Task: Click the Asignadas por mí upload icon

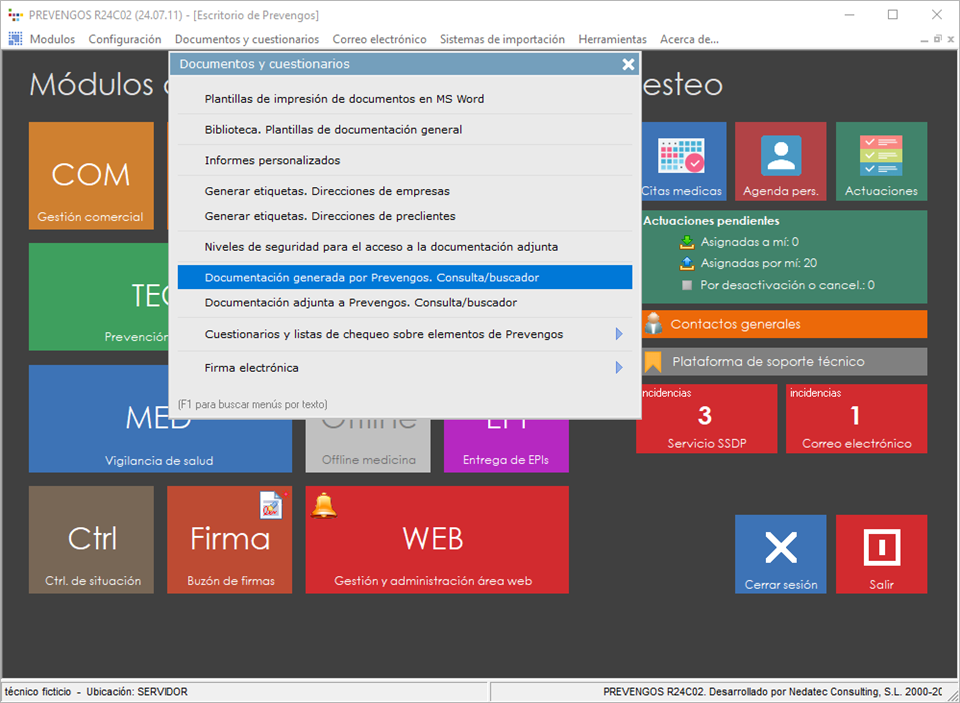Action: pos(686,264)
